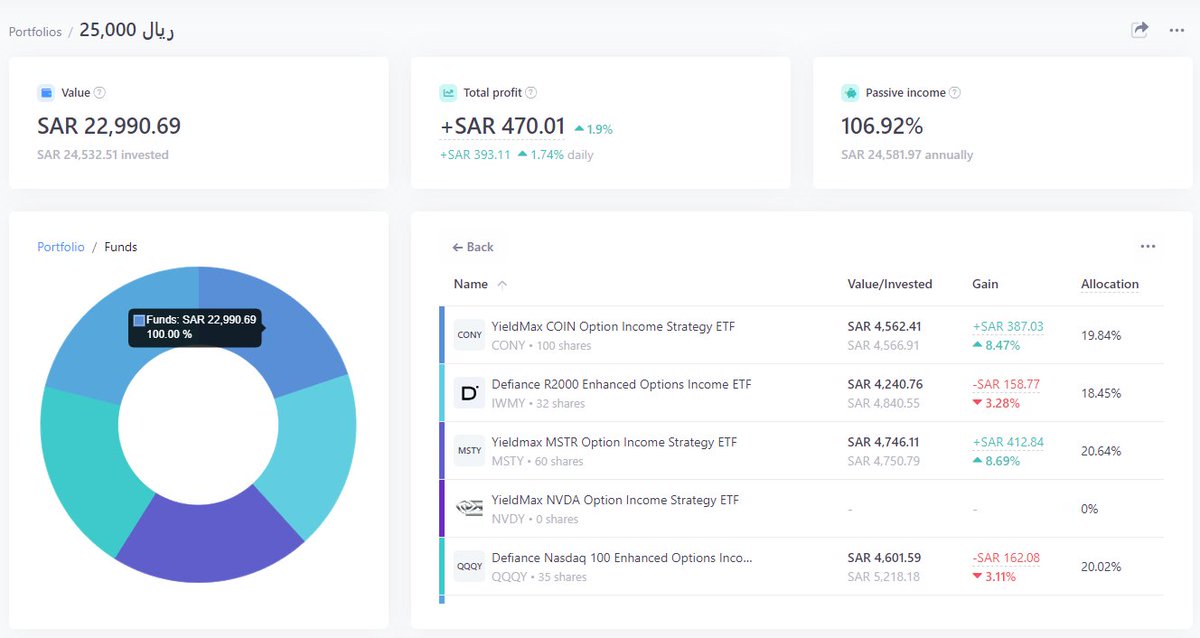
Task: Click the MSTY ticker logo
Action: point(469,451)
